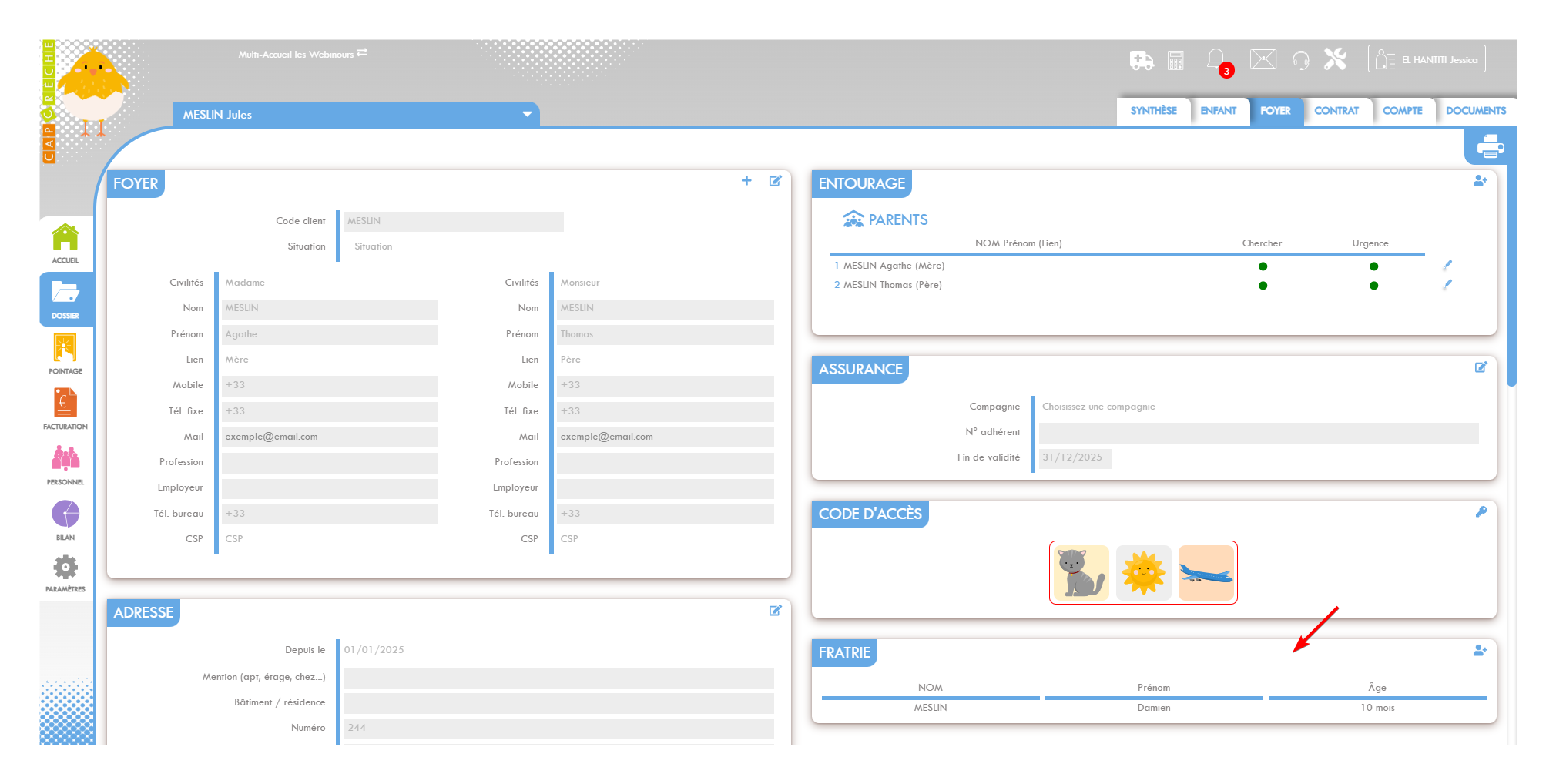Add sibling with Fratrie add-person icon
The height and width of the screenshot is (784, 1556).
point(1480,651)
